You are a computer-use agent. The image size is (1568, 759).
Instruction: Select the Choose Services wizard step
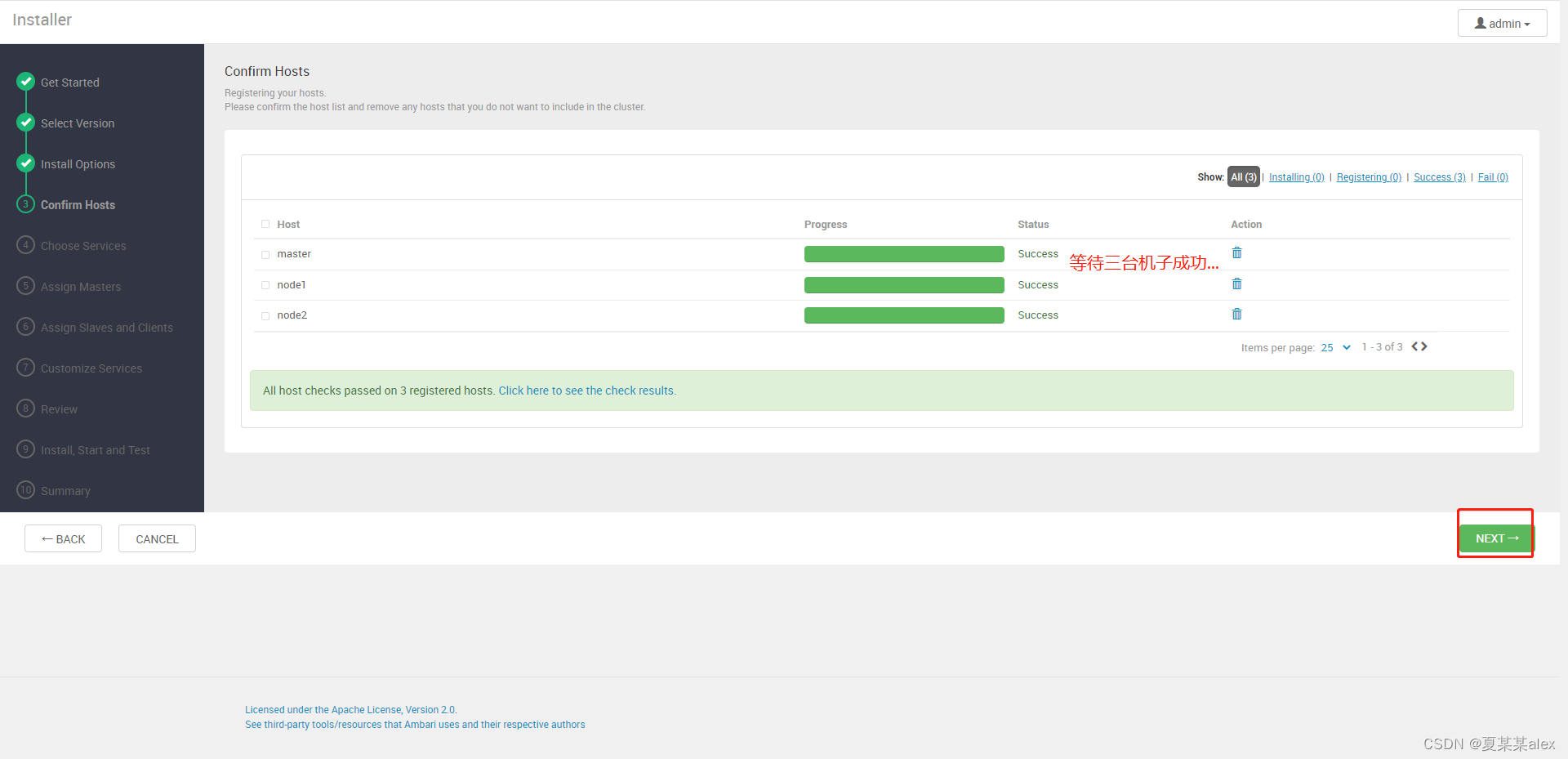pos(83,246)
